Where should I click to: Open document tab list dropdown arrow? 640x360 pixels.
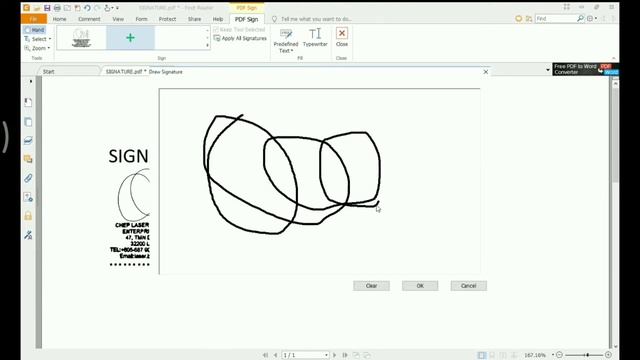548,70
